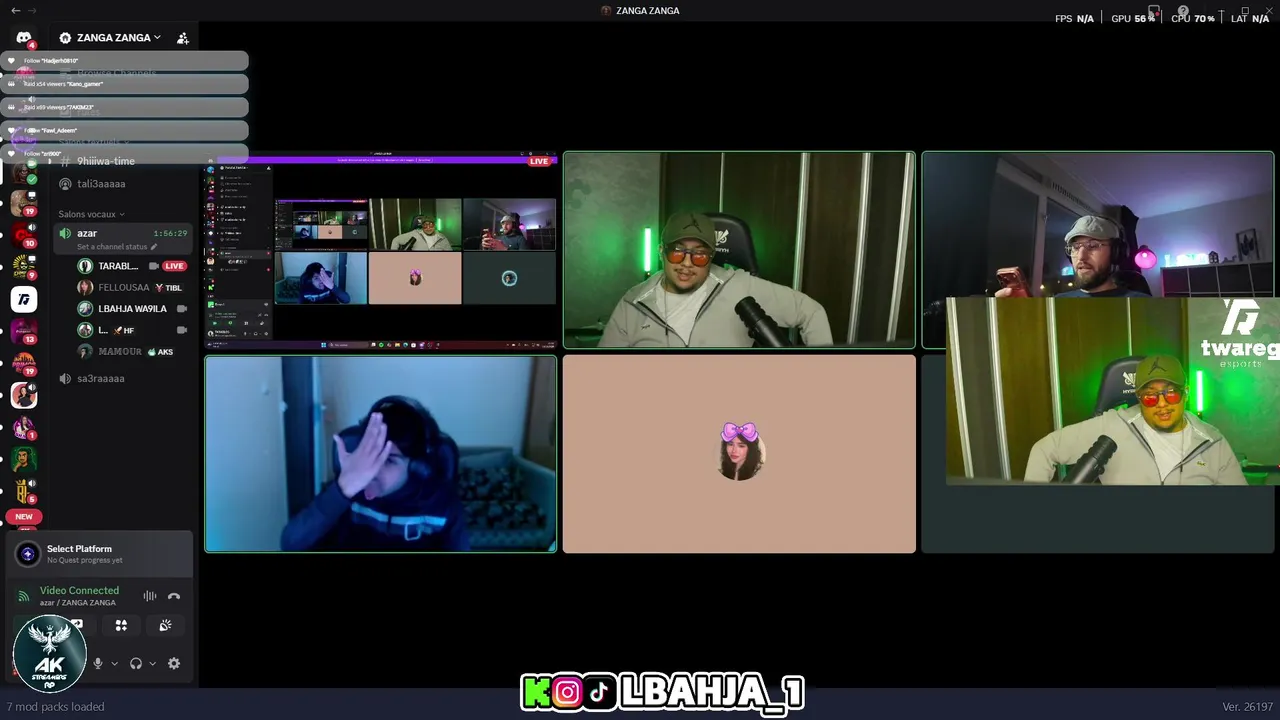Viewport: 1280px width, 720px height.
Task: Click camera icon next to LBAHJA WA9ILA
Action: point(182,309)
